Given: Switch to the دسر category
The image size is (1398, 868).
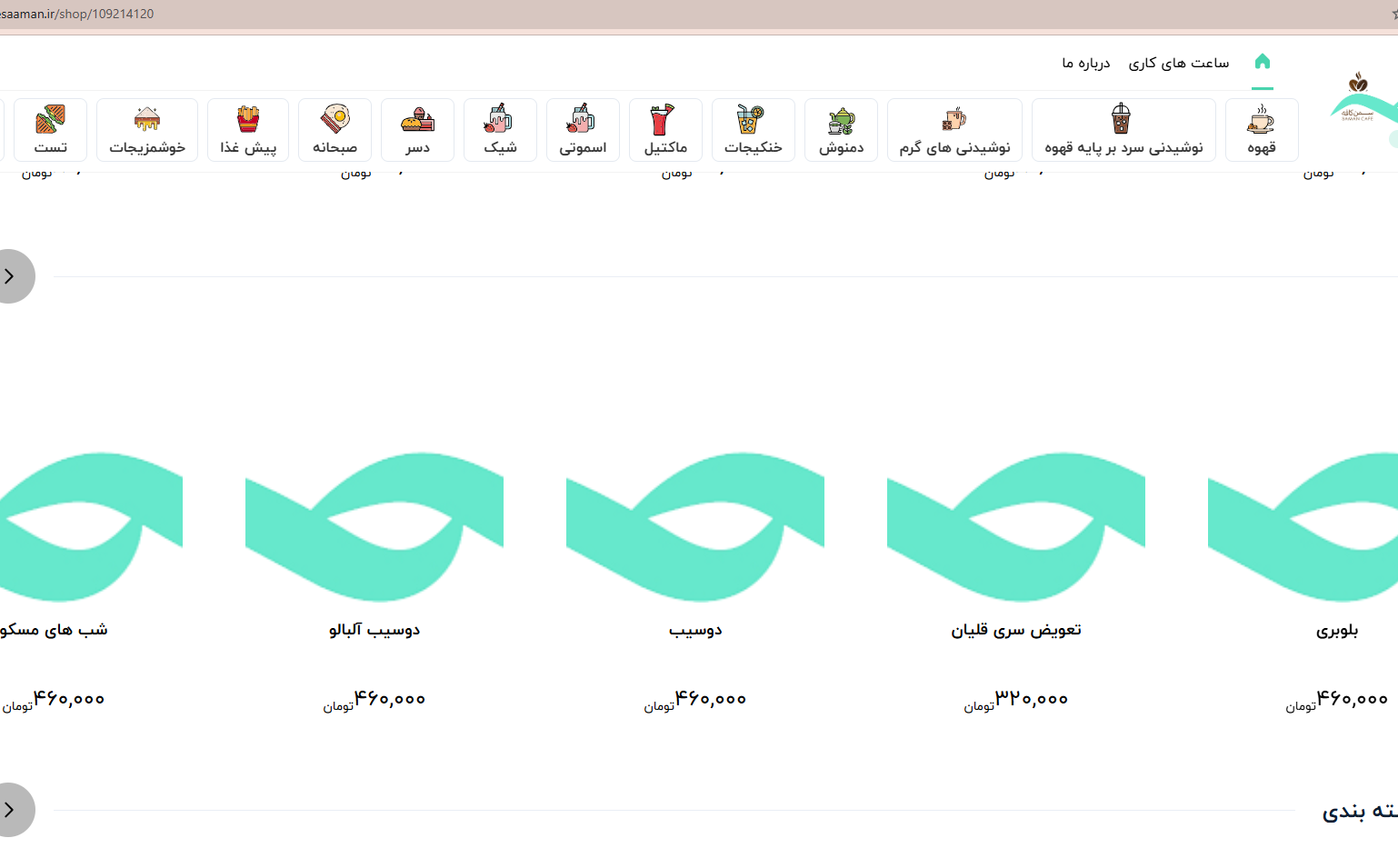Looking at the screenshot, I should [417, 130].
